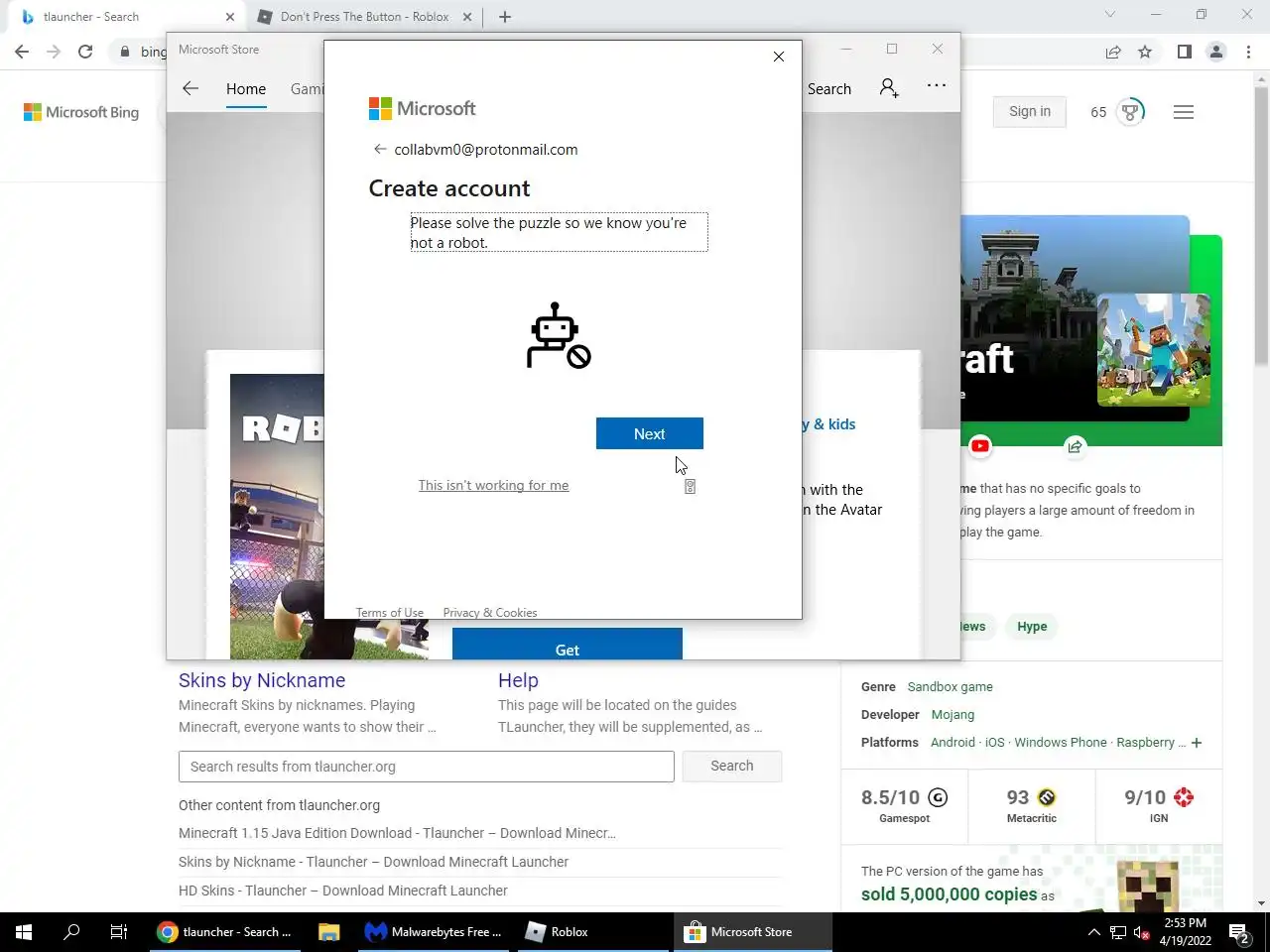
Task: Click the Microsoft Store account icon
Action: tap(889, 88)
